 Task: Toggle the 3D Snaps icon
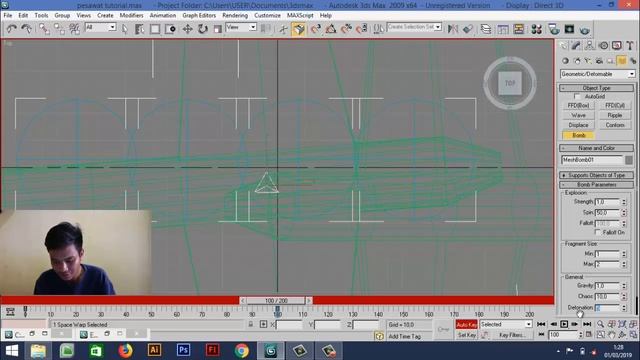click(x=316, y=29)
